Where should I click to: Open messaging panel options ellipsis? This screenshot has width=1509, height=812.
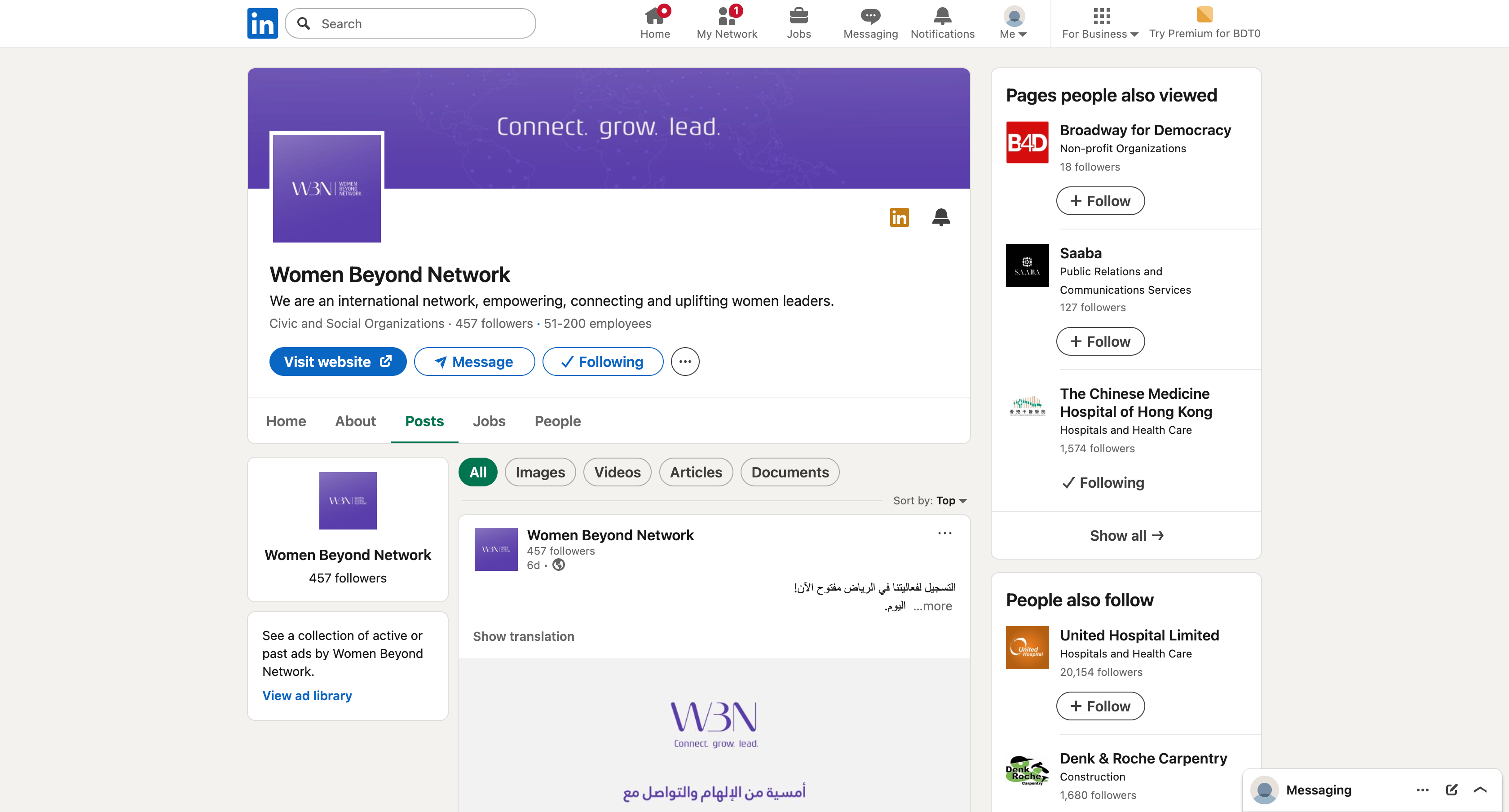[x=1422, y=790]
